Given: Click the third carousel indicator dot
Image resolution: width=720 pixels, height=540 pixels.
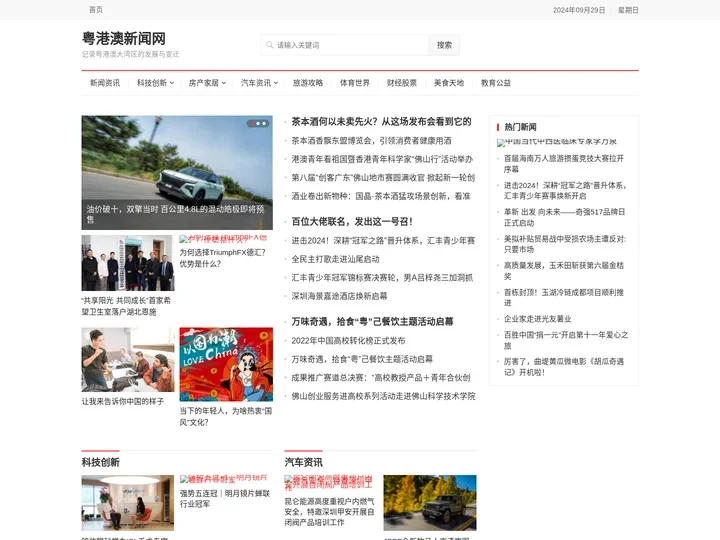Looking at the screenshot, I should 264,124.
